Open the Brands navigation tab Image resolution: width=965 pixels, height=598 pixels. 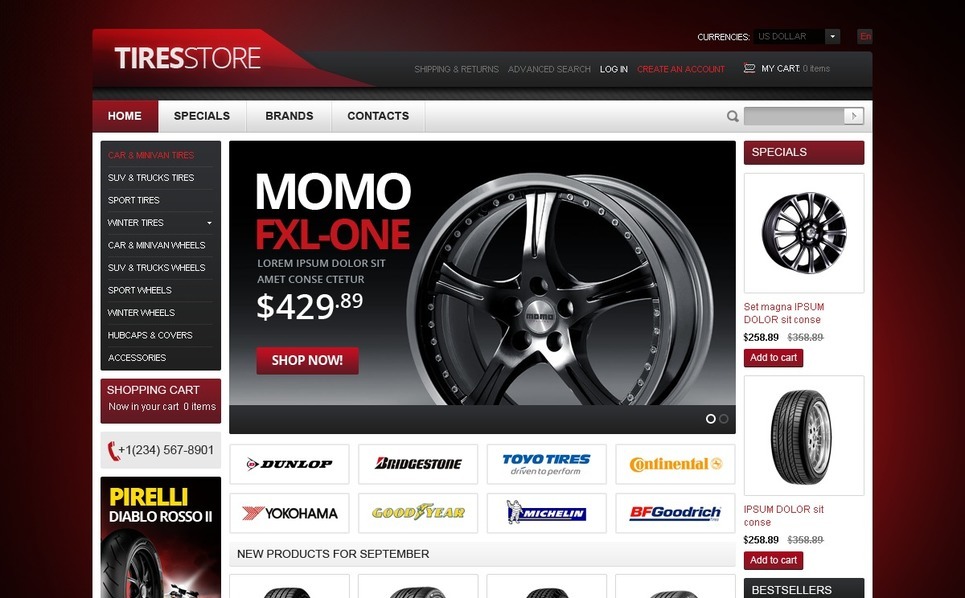tap(289, 116)
